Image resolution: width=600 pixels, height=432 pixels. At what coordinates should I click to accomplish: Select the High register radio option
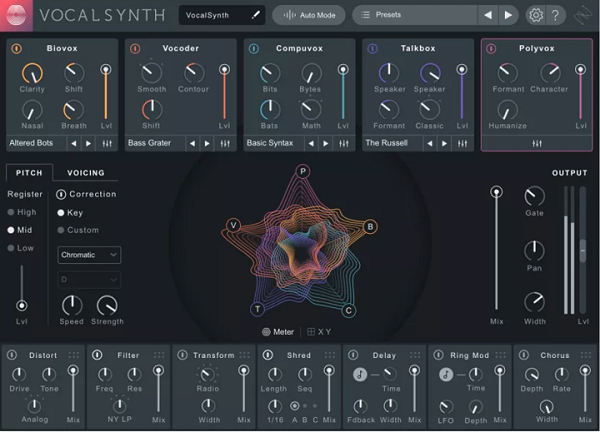click(x=12, y=212)
